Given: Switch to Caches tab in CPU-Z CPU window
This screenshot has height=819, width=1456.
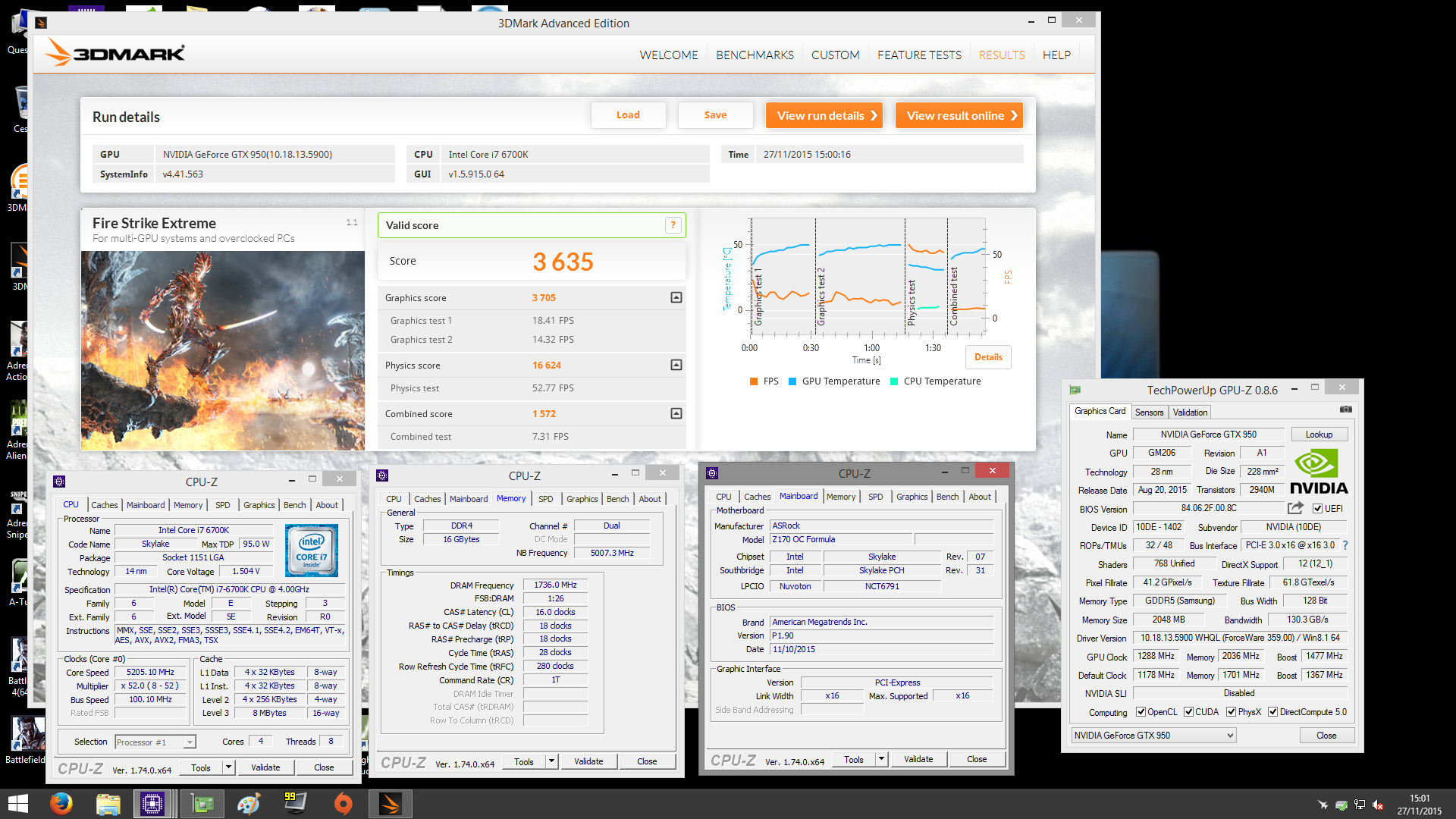Looking at the screenshot, I should tap(104, 505).
